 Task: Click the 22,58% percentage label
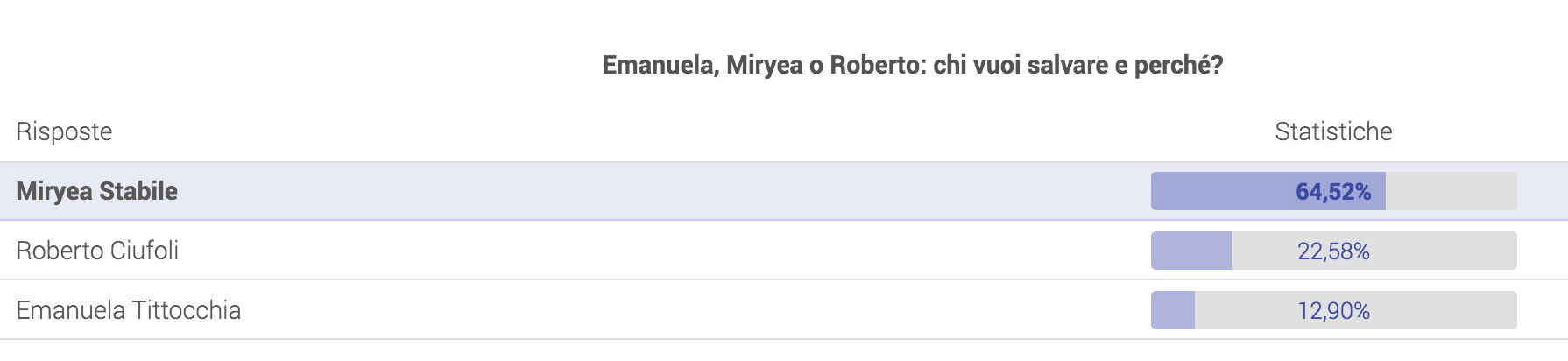[1333, 251]
